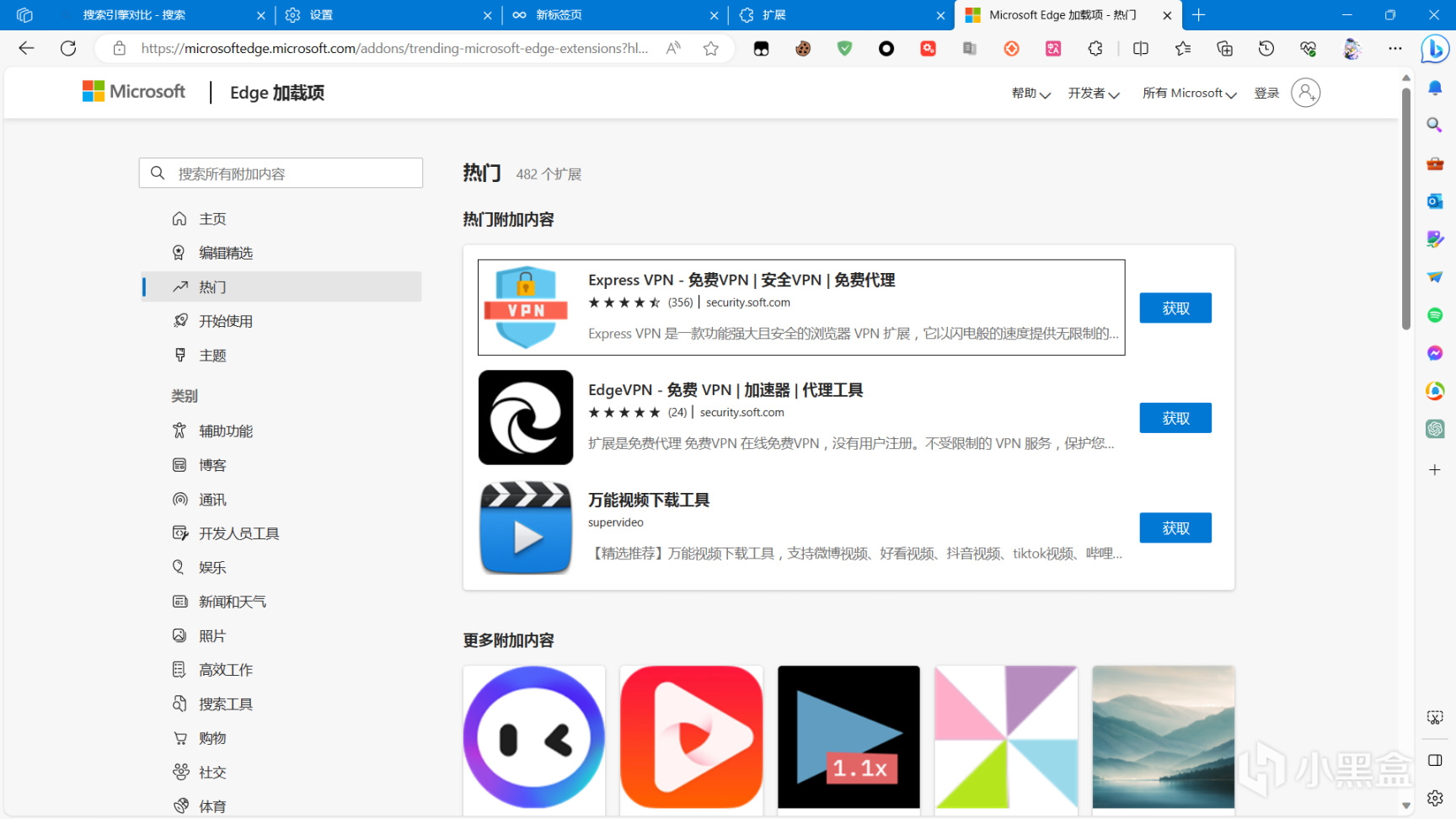Get the EdgeVPN extension

pyautogui.click(x=1175, y=418)
